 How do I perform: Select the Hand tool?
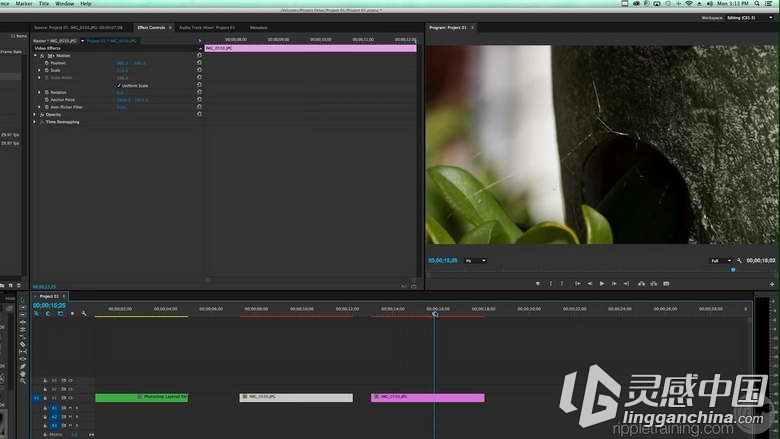pyautogui.click(x=23, y=374)
